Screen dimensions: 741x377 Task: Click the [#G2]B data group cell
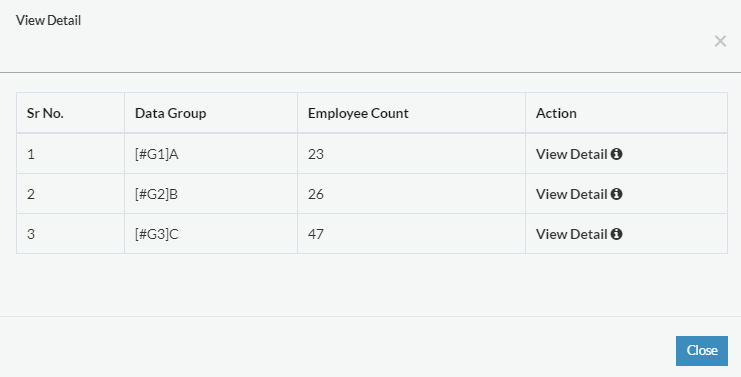211,194
